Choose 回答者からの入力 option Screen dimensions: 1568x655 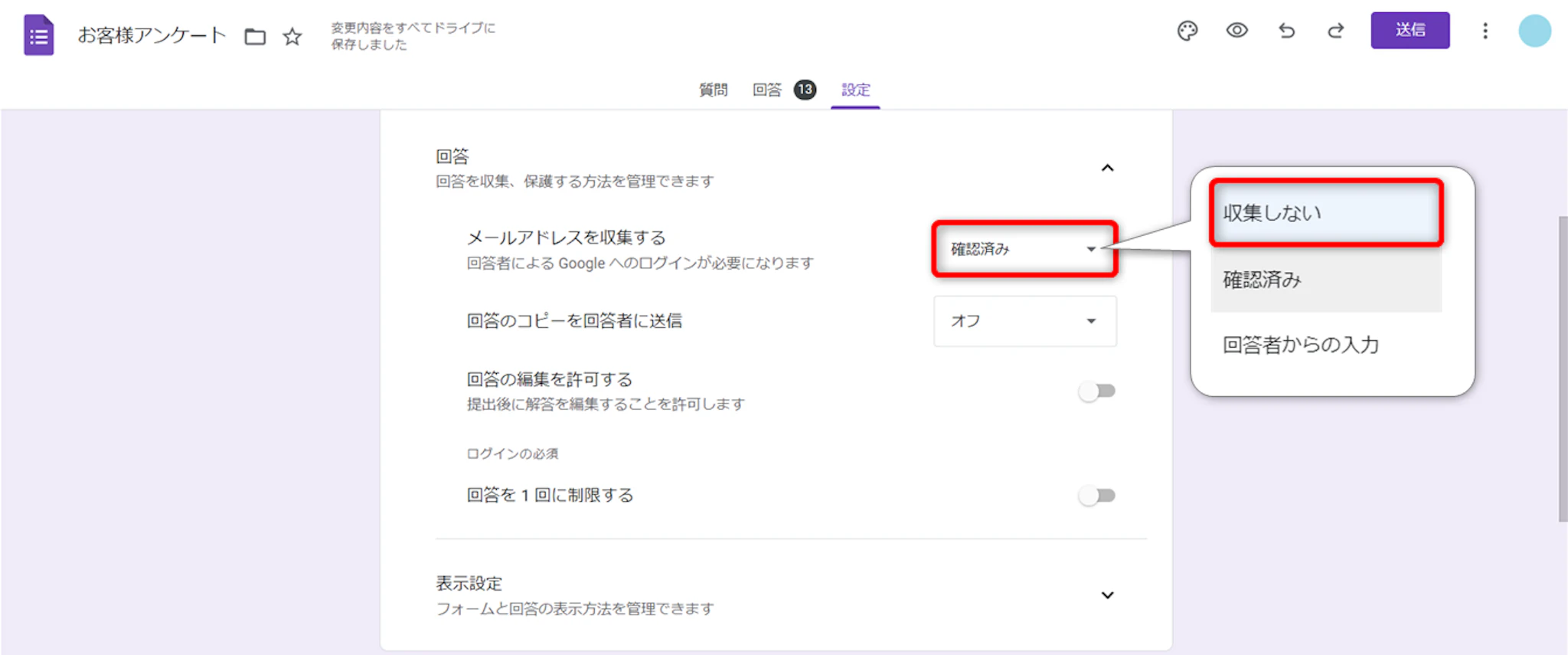[x=1301, y=345]
